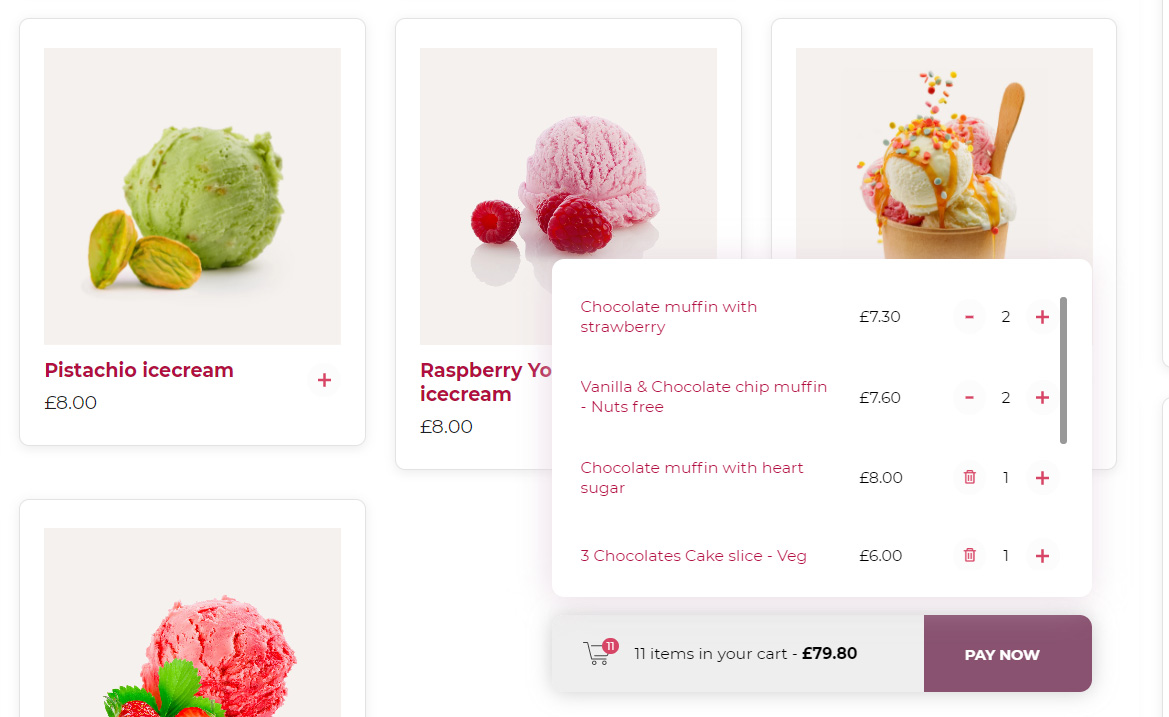Remove Chocolate muffin with heart sugar

click(969, 478)
